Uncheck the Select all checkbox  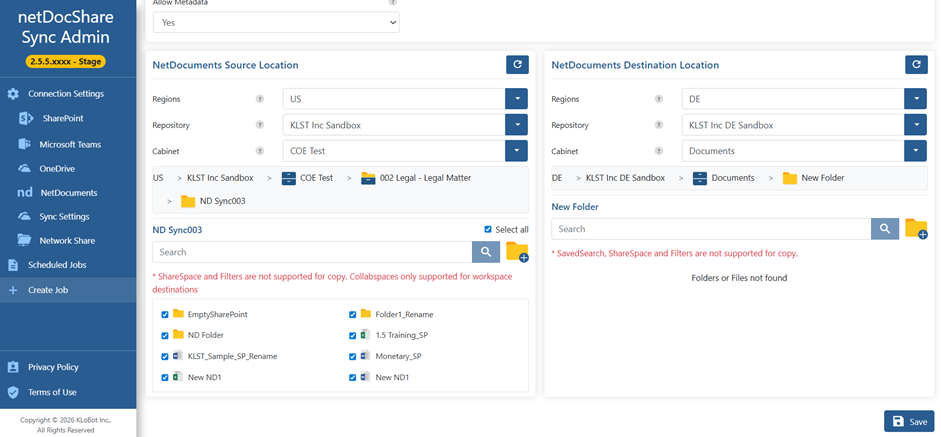click(488, 229)
